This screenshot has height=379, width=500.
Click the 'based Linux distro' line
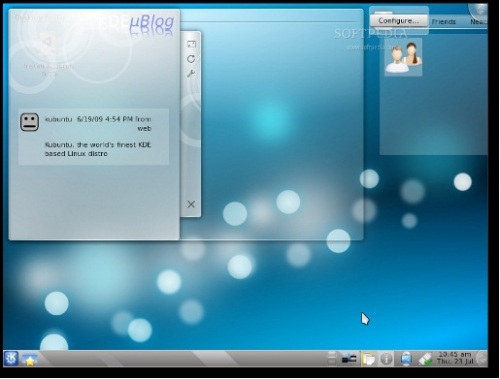coord(76,154)
